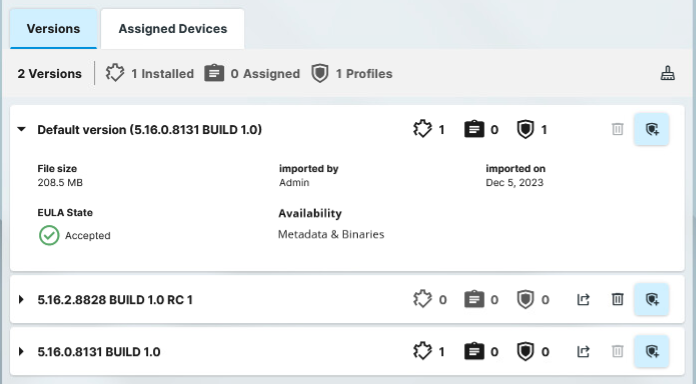
Task: Select the Versions tab
Action: point(53,29)
